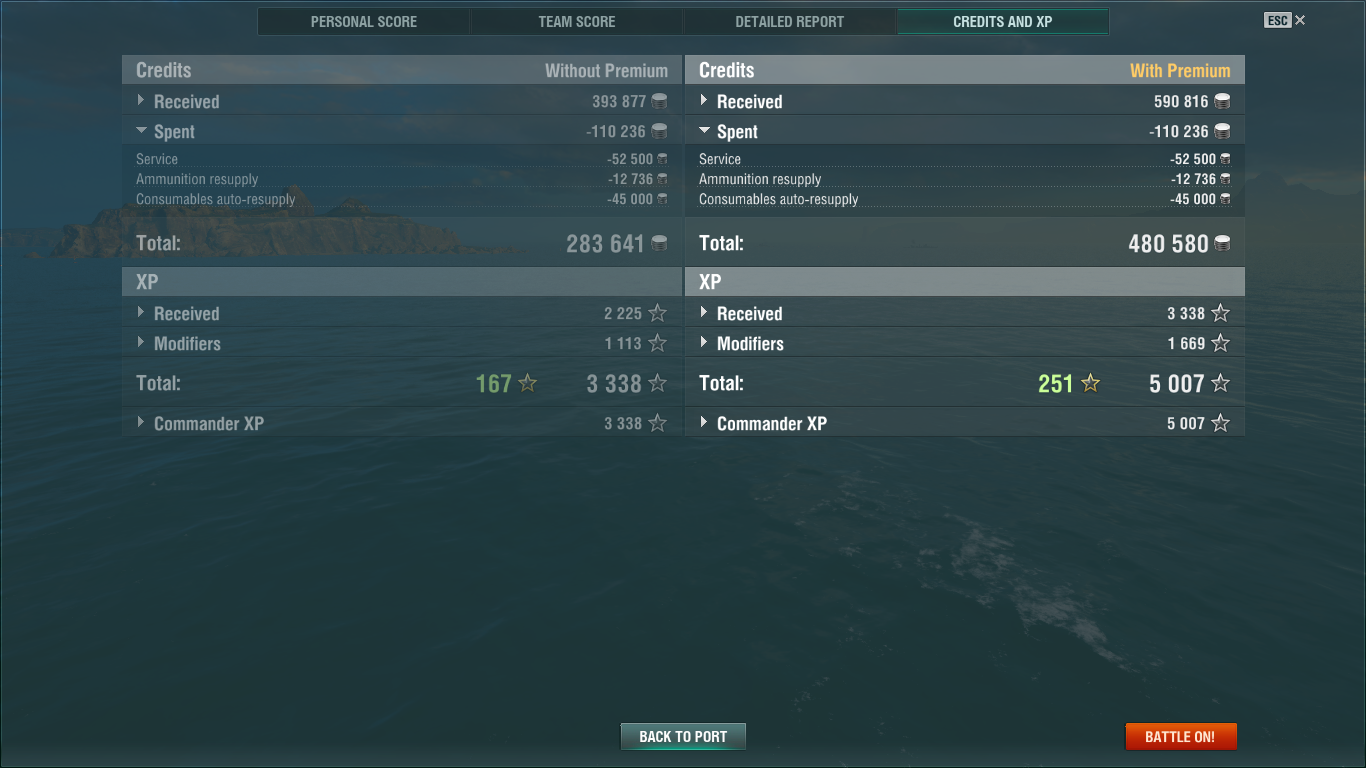The width and height of the screenshot is (1366, 768).
Task: Click the star icon beside the free XP value 251
Action: [x=1090, y=383]
